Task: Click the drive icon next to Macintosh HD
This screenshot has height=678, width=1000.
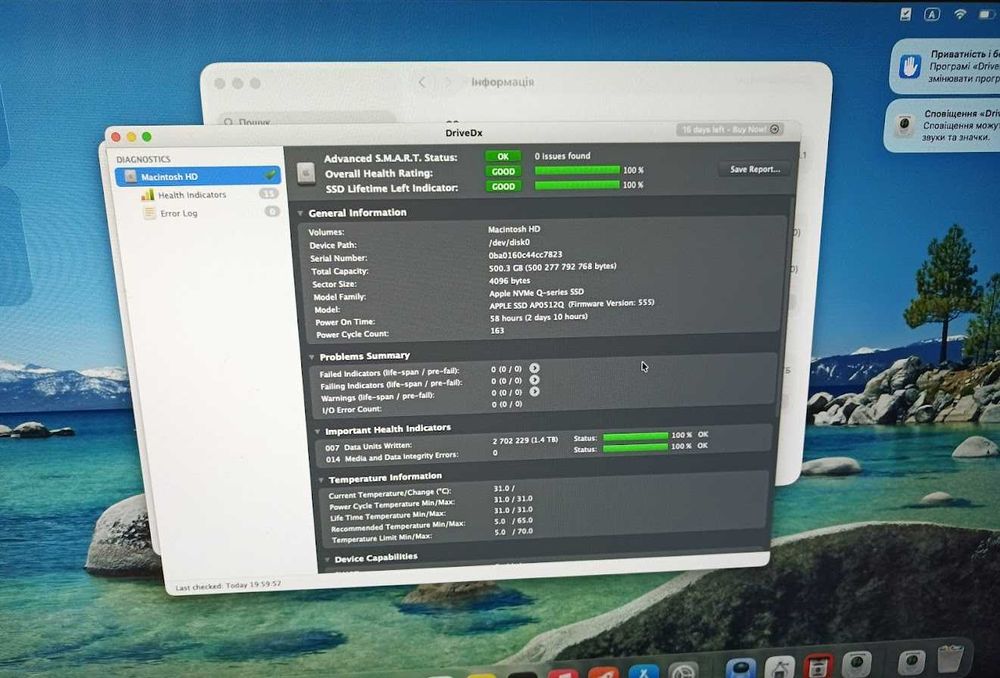Action: click(x=131, y=177)
